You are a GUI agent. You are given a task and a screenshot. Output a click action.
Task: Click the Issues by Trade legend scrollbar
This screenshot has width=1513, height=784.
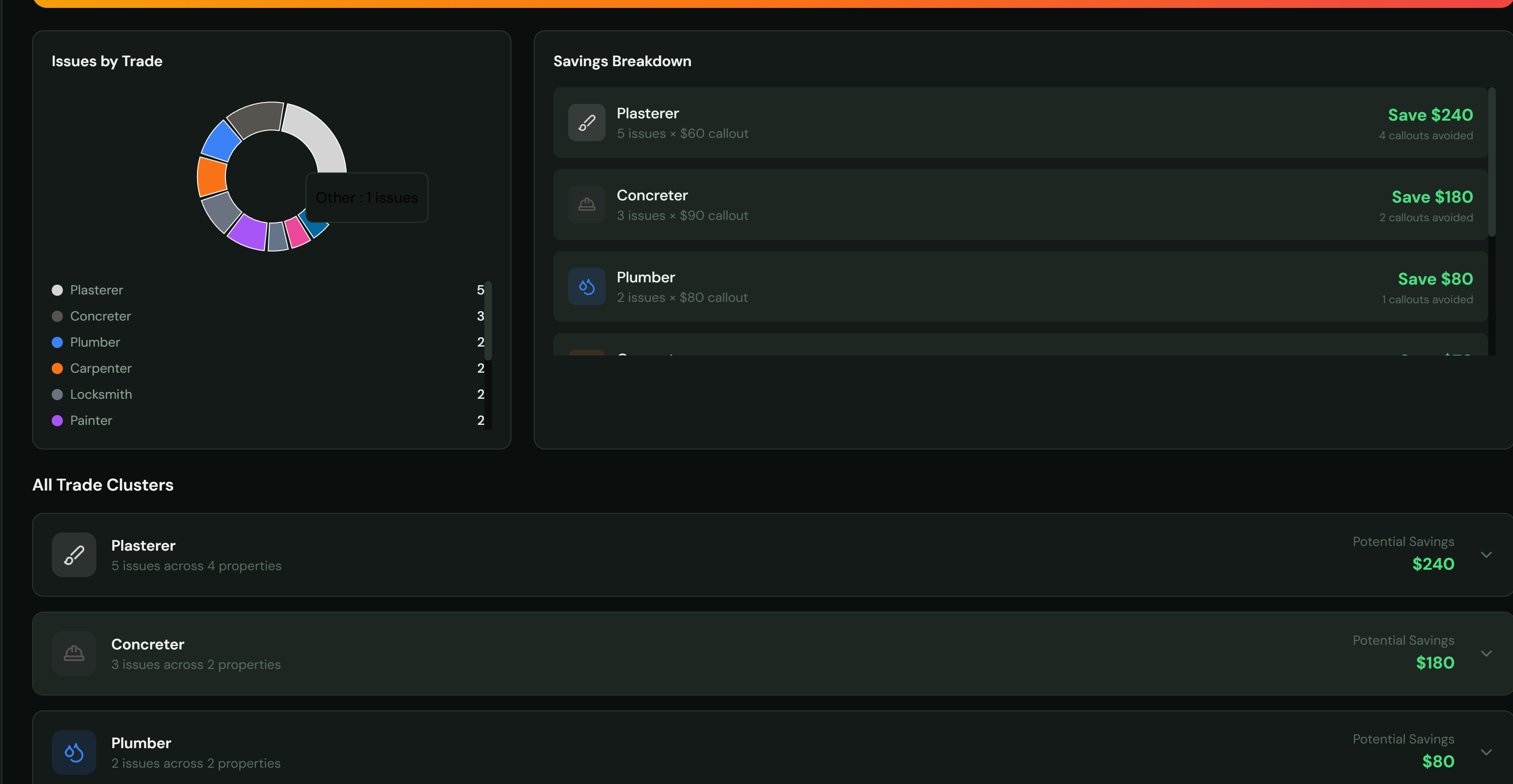[488, 320]
